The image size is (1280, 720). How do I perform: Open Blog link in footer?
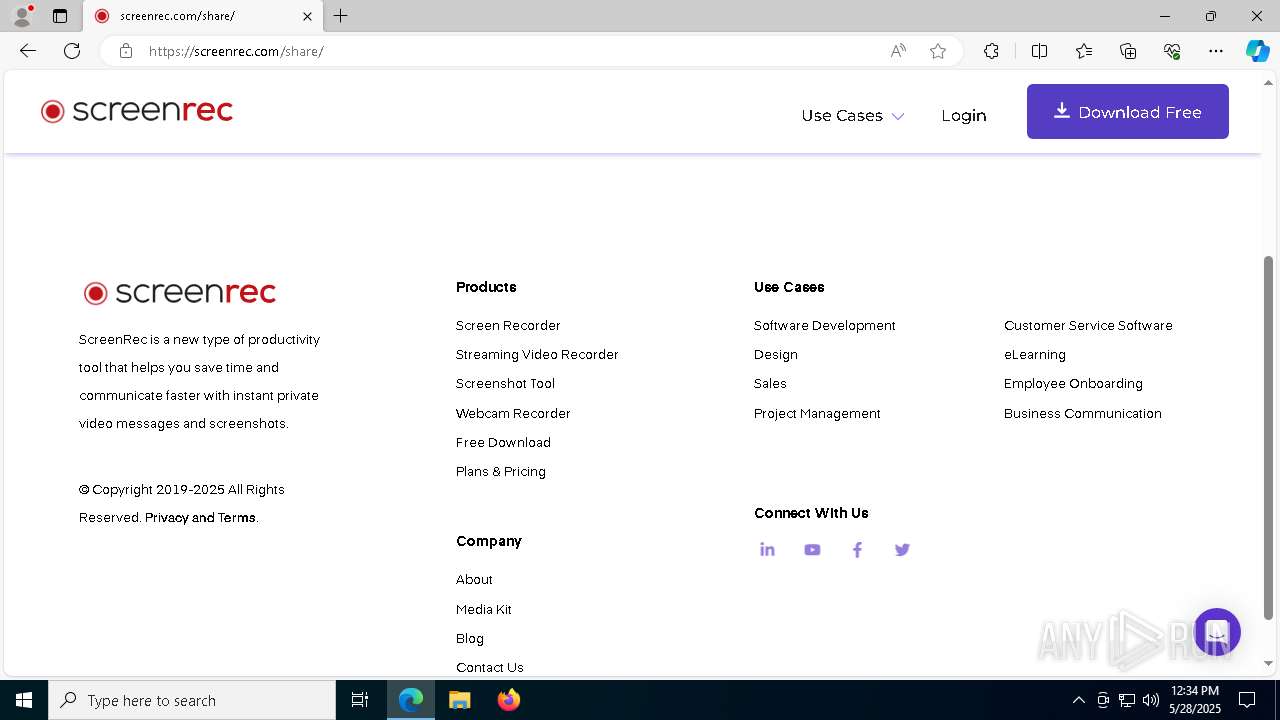[470, 639]
